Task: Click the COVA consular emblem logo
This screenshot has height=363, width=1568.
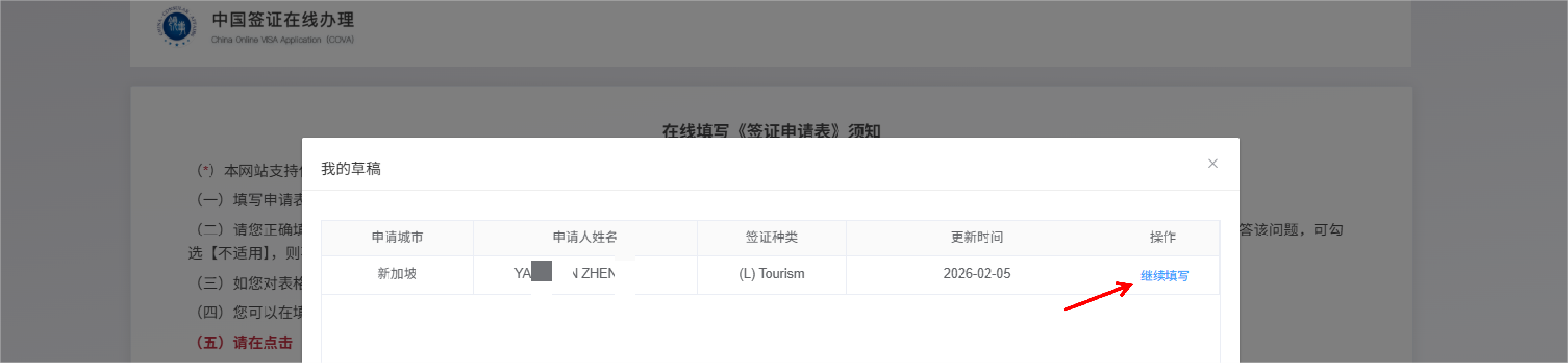Action: 177,26
